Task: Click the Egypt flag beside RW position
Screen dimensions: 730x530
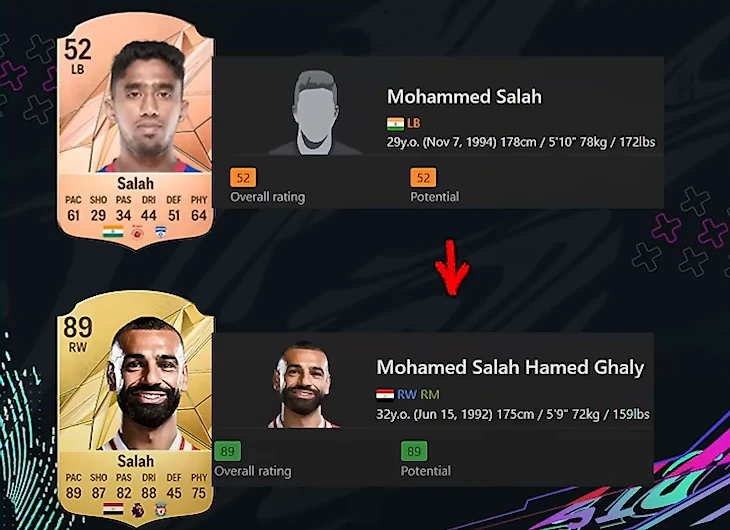Action: tap(385, 395)
